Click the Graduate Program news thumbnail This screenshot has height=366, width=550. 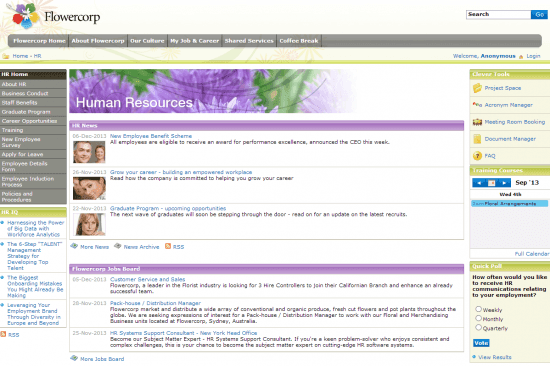coord(89,225)
